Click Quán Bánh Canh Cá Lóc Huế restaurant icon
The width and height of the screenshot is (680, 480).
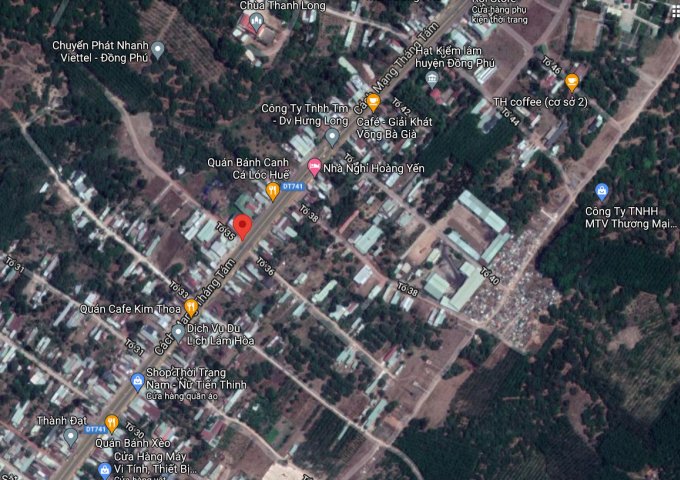click(x=271, y=188)
